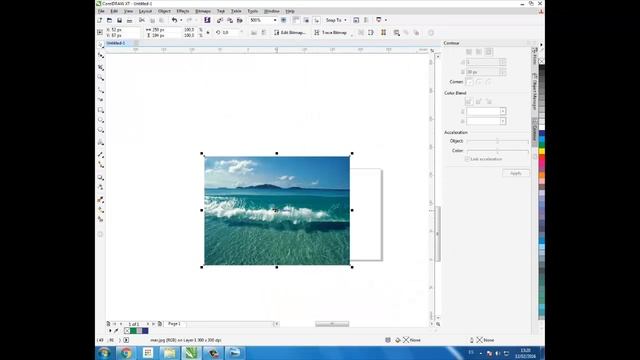
Task: Select the third Color Blend direction button
Action: point(489,101)
